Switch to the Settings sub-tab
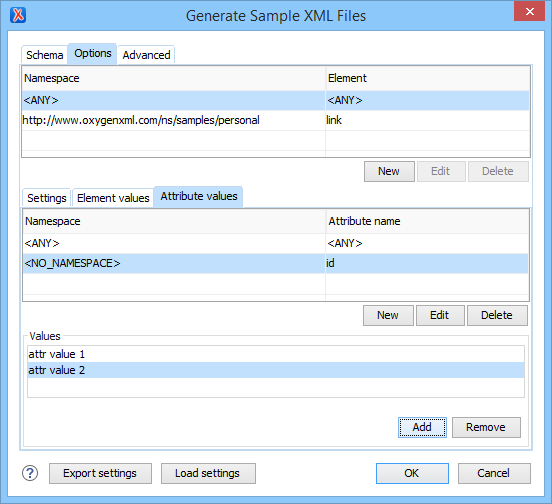The height and width of the screenshot is (504, 552). tap(47, 198)
